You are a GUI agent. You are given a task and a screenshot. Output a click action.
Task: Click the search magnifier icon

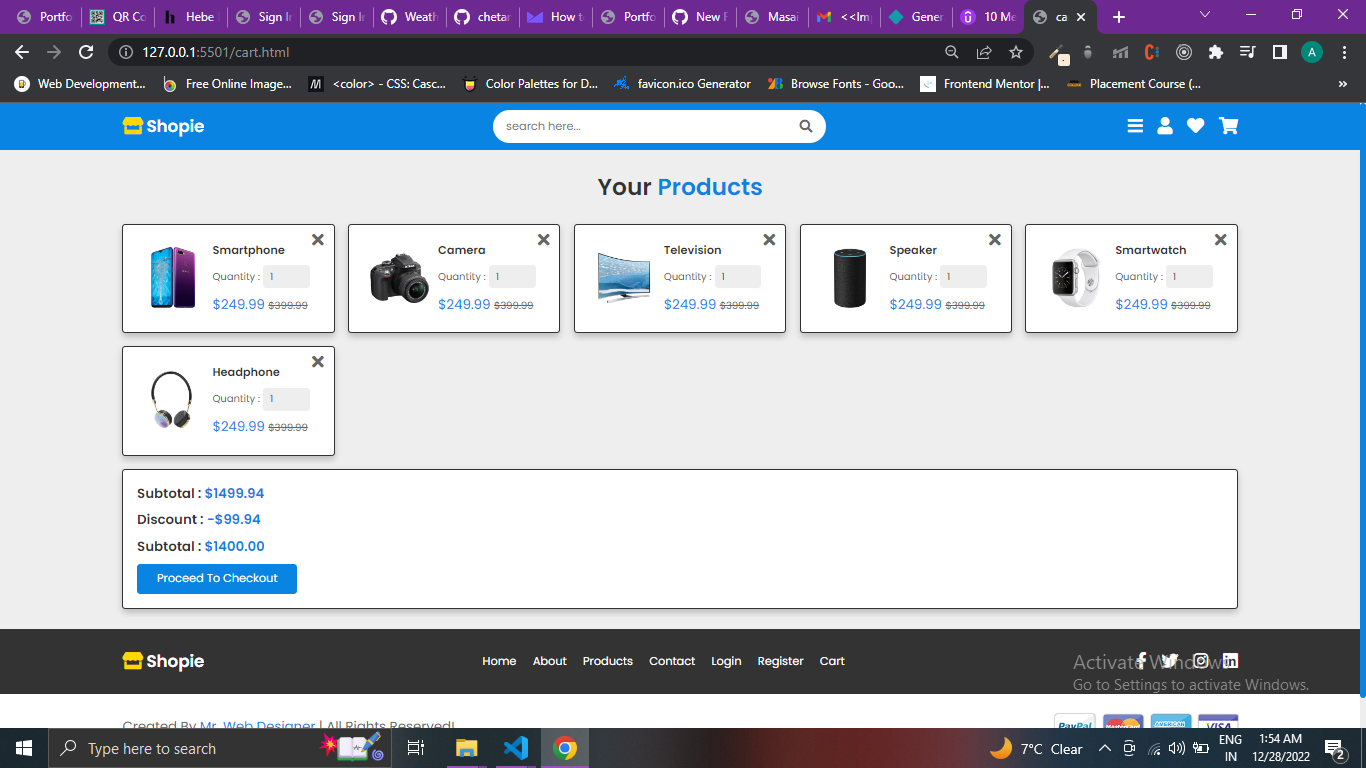[805, 126]
